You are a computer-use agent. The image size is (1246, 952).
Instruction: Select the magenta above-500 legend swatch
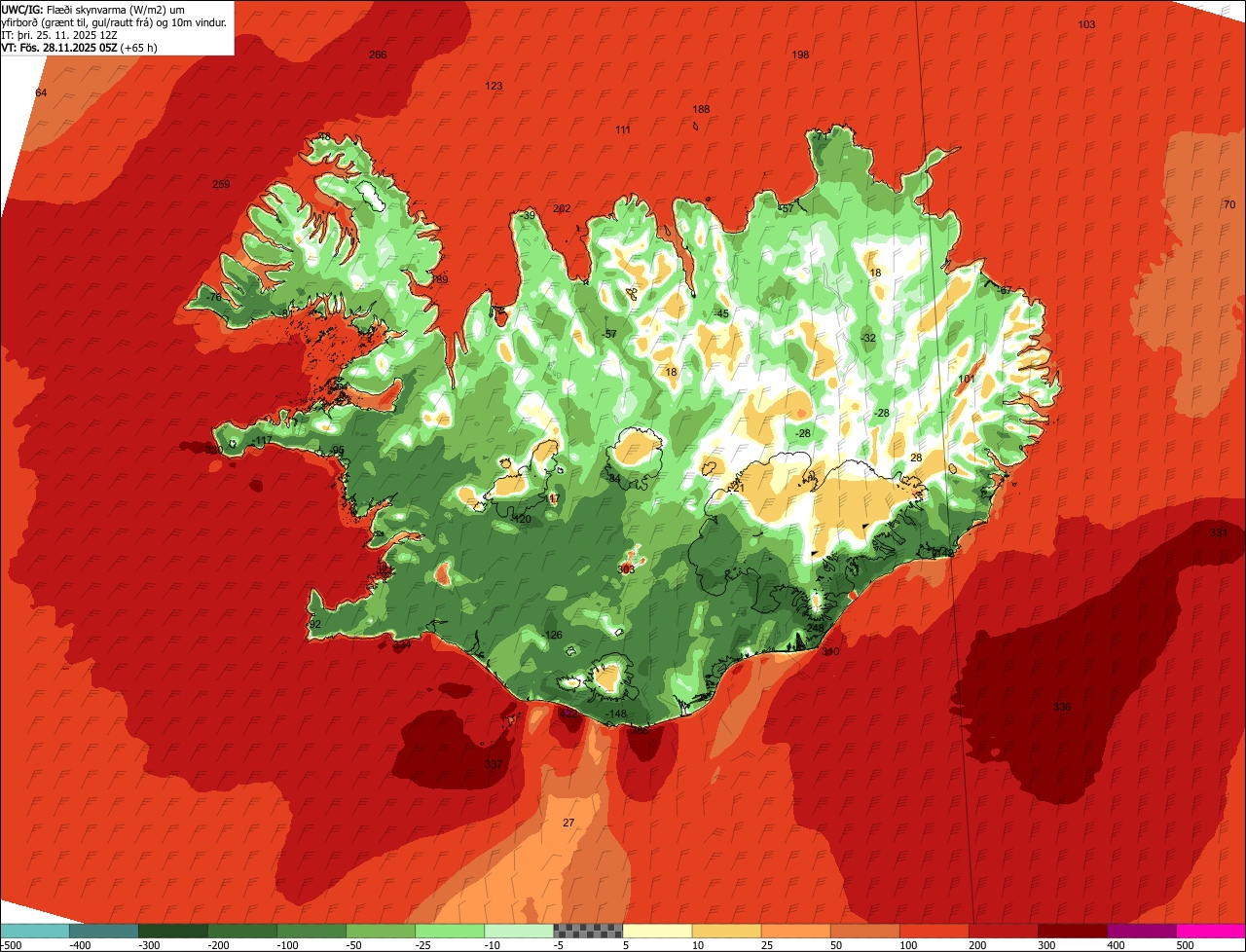click(1211, 930)
